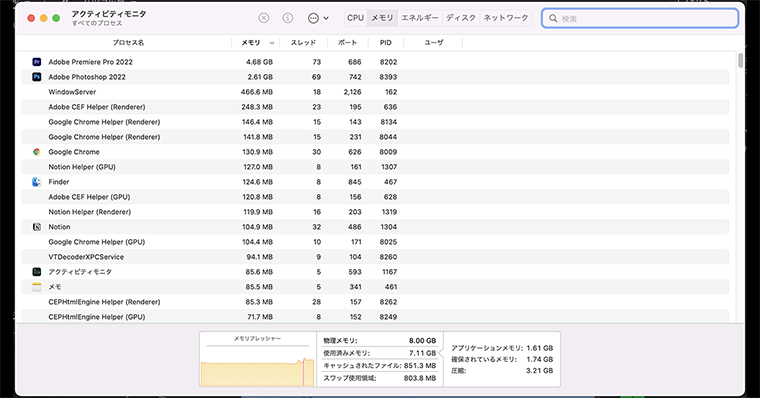Click the Adobe Premiere Pro app icon
Viewport: 760px width, 398px height.
37,62
